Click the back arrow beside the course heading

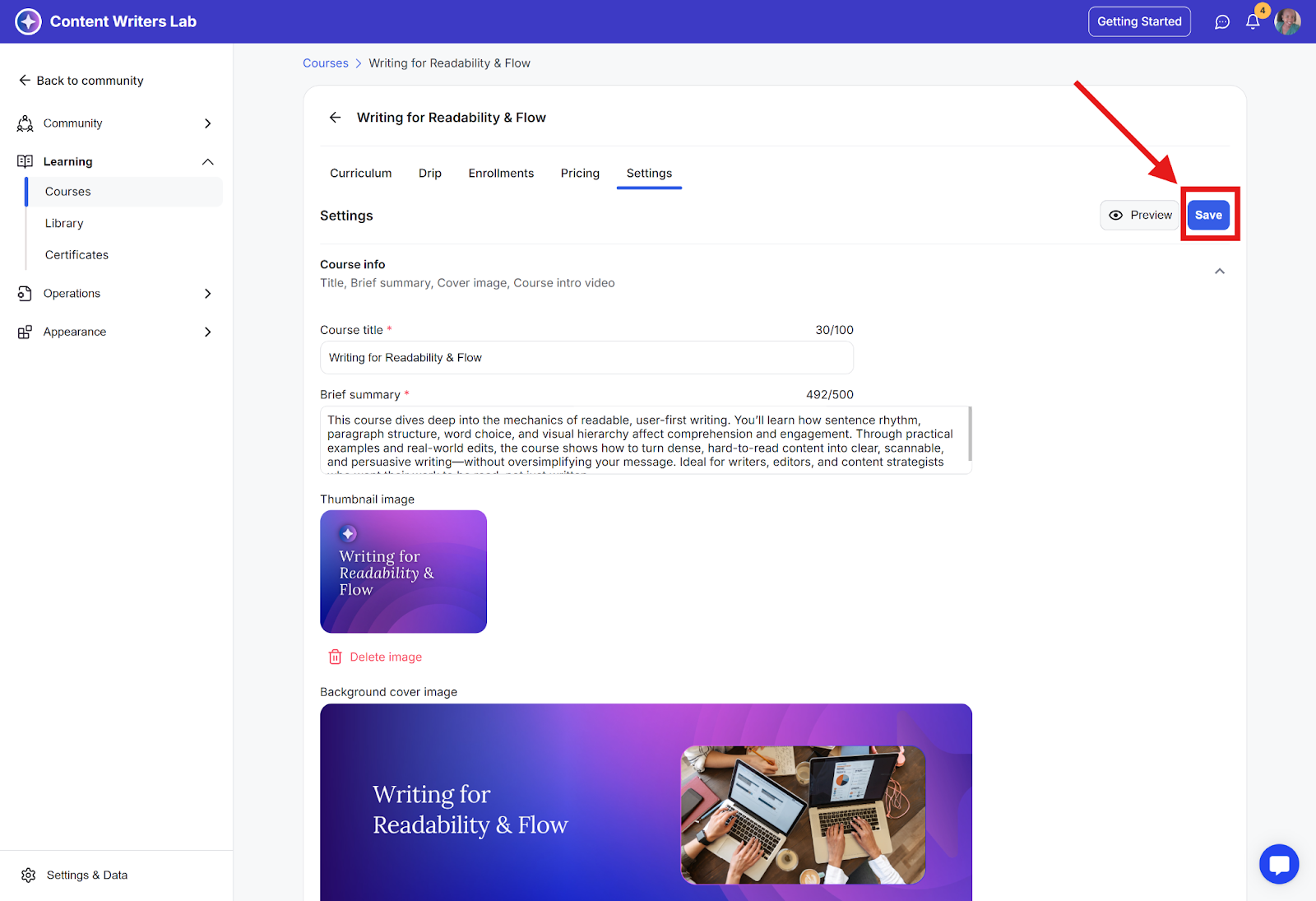point(335,118)
